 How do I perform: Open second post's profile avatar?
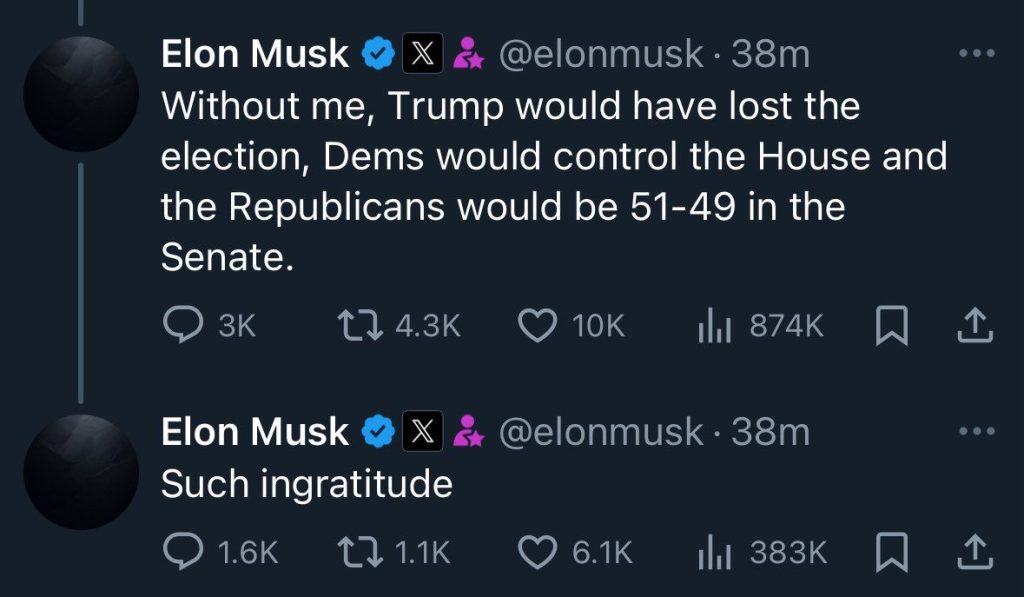point(81,472)
